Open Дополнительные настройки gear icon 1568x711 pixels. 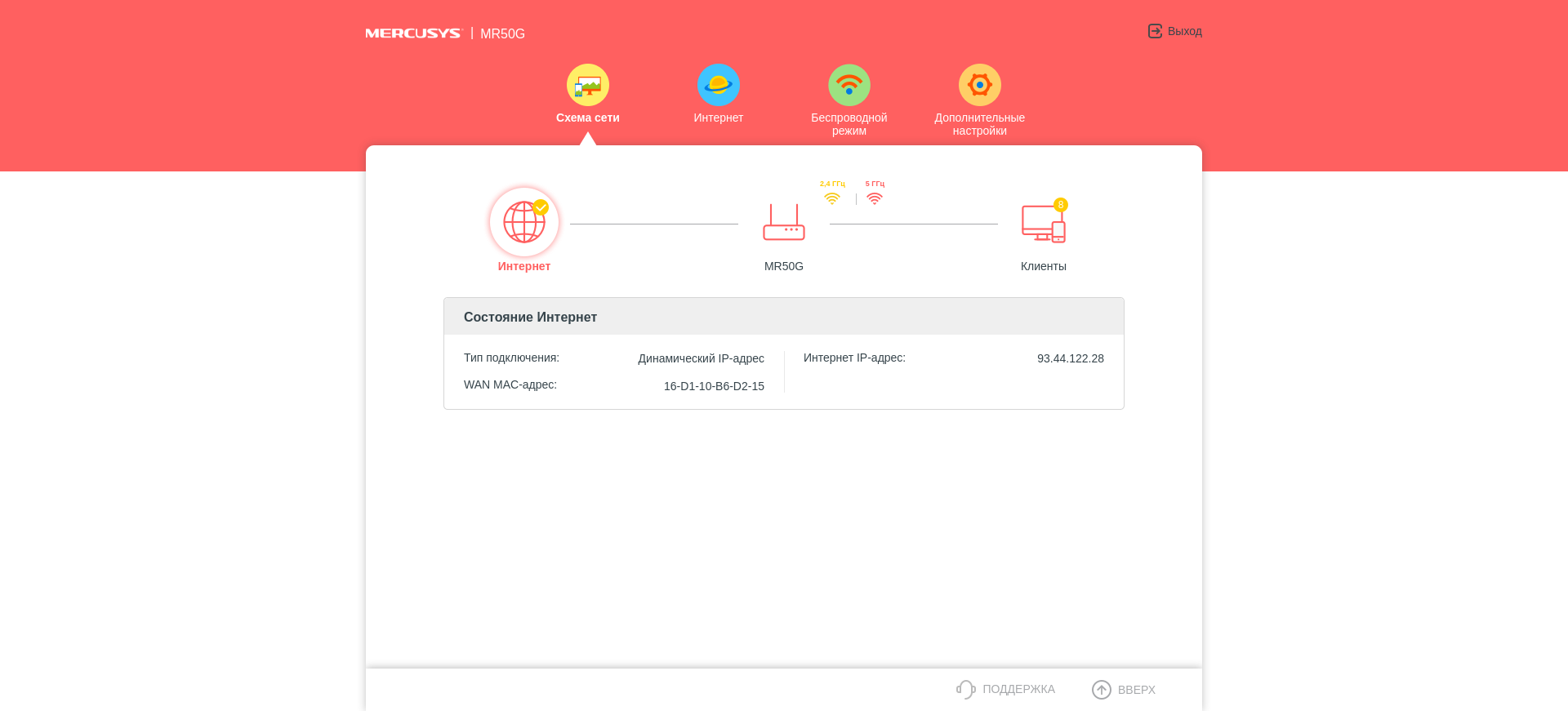click(980, 85)
